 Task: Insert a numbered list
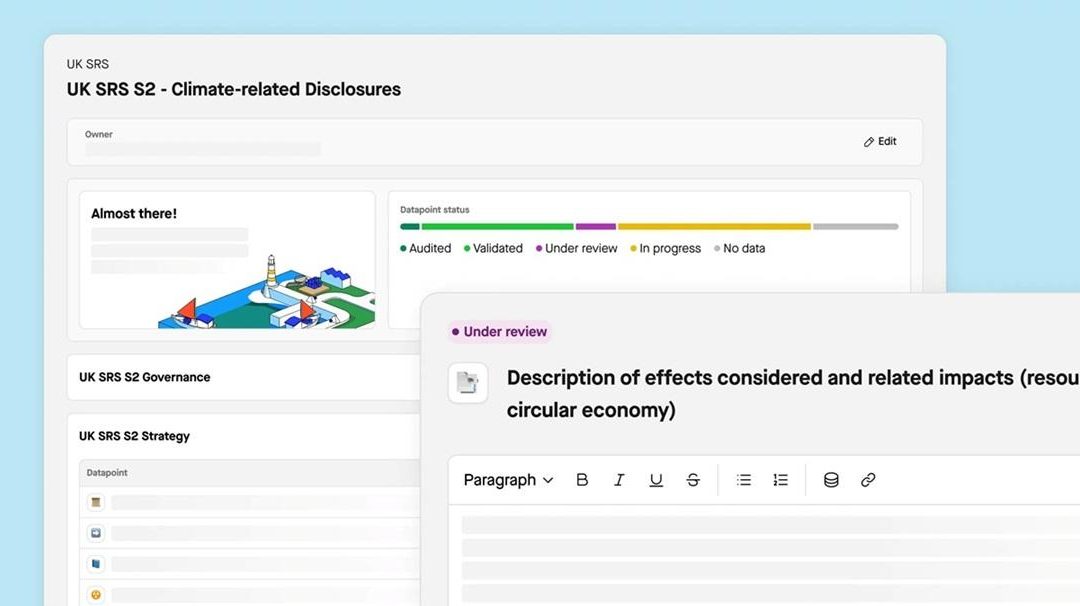[780, 480]
